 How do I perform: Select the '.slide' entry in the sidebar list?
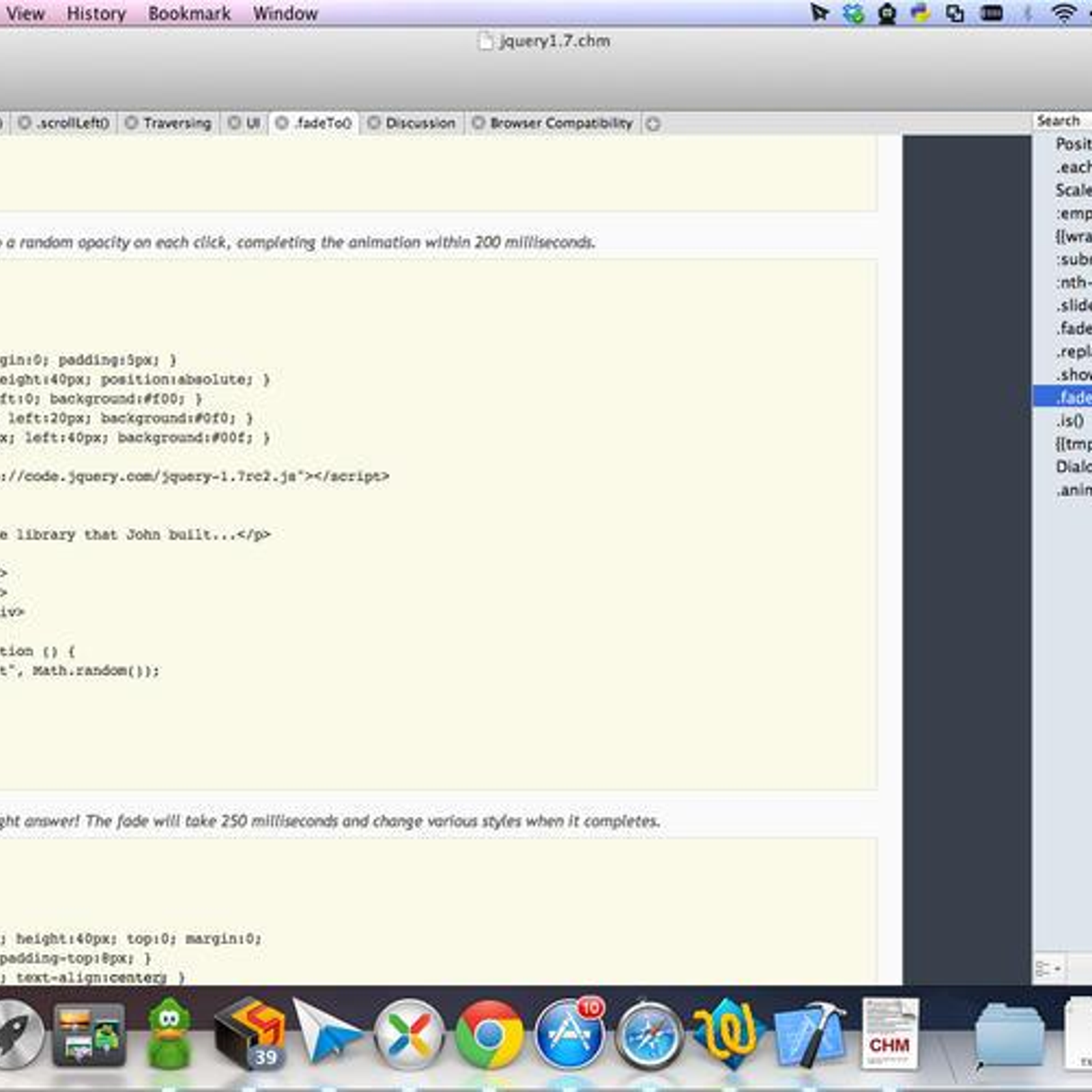[1063, 306]
